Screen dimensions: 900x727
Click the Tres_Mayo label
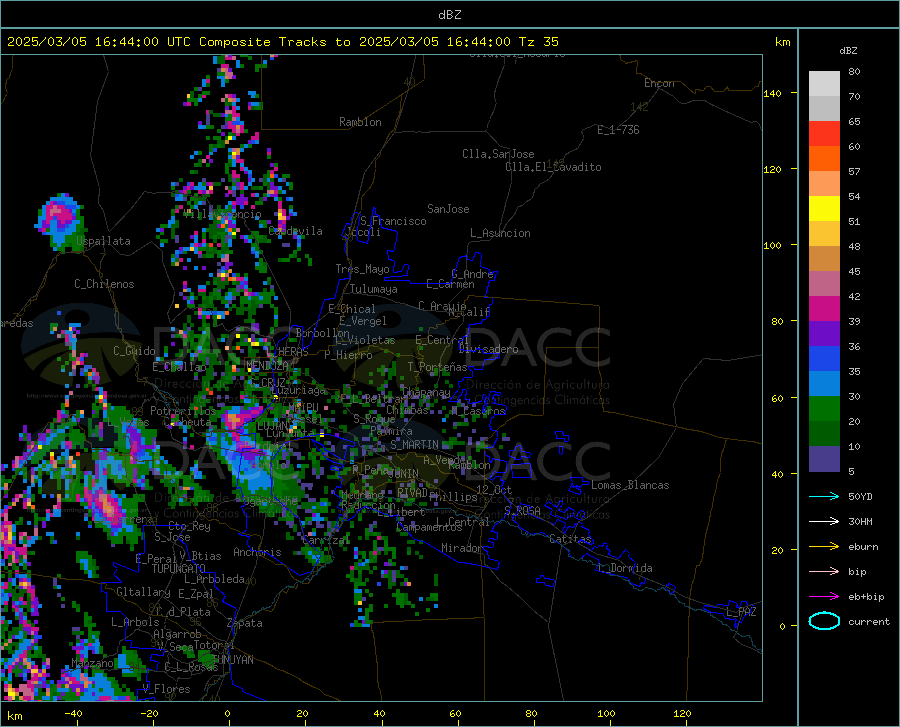point(362,269)
